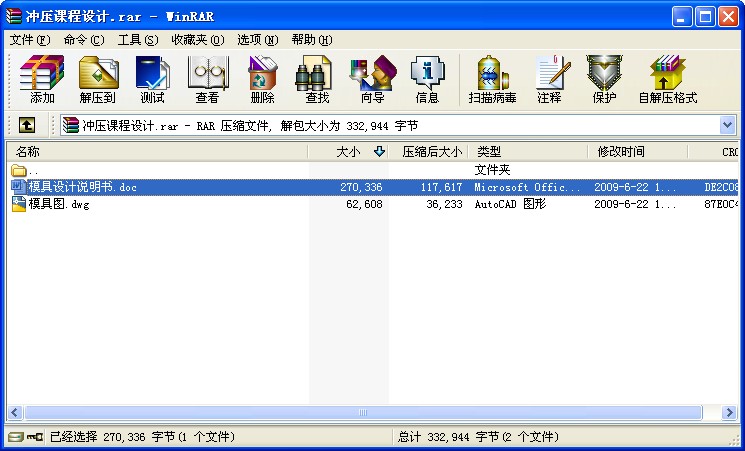The width and height of the screenshot is (745, 451).
Task: Click the Word icon of 模具设计说明书.doc
Action: click(x=19, y=187)
